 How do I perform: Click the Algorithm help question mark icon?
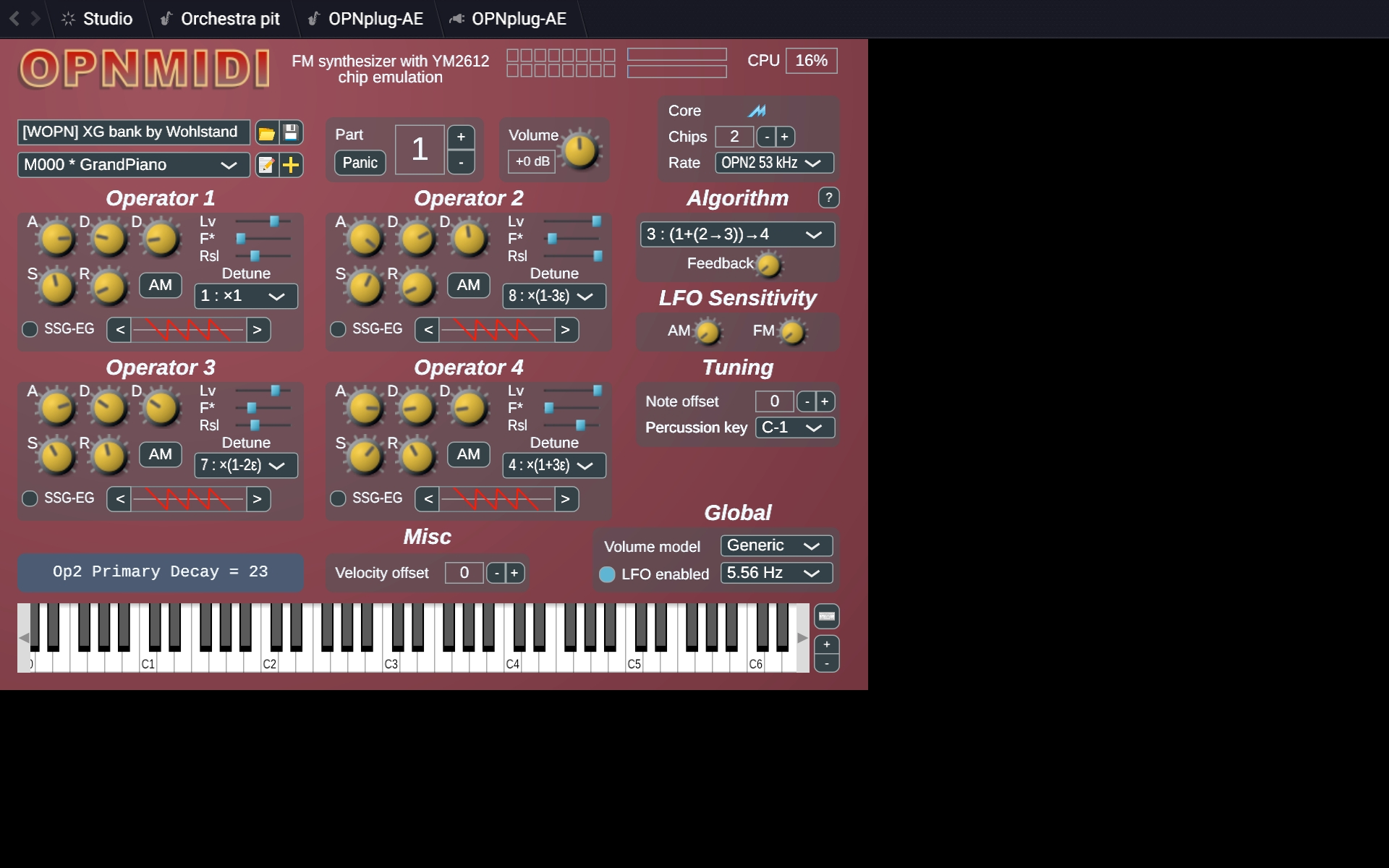point(828,197)
